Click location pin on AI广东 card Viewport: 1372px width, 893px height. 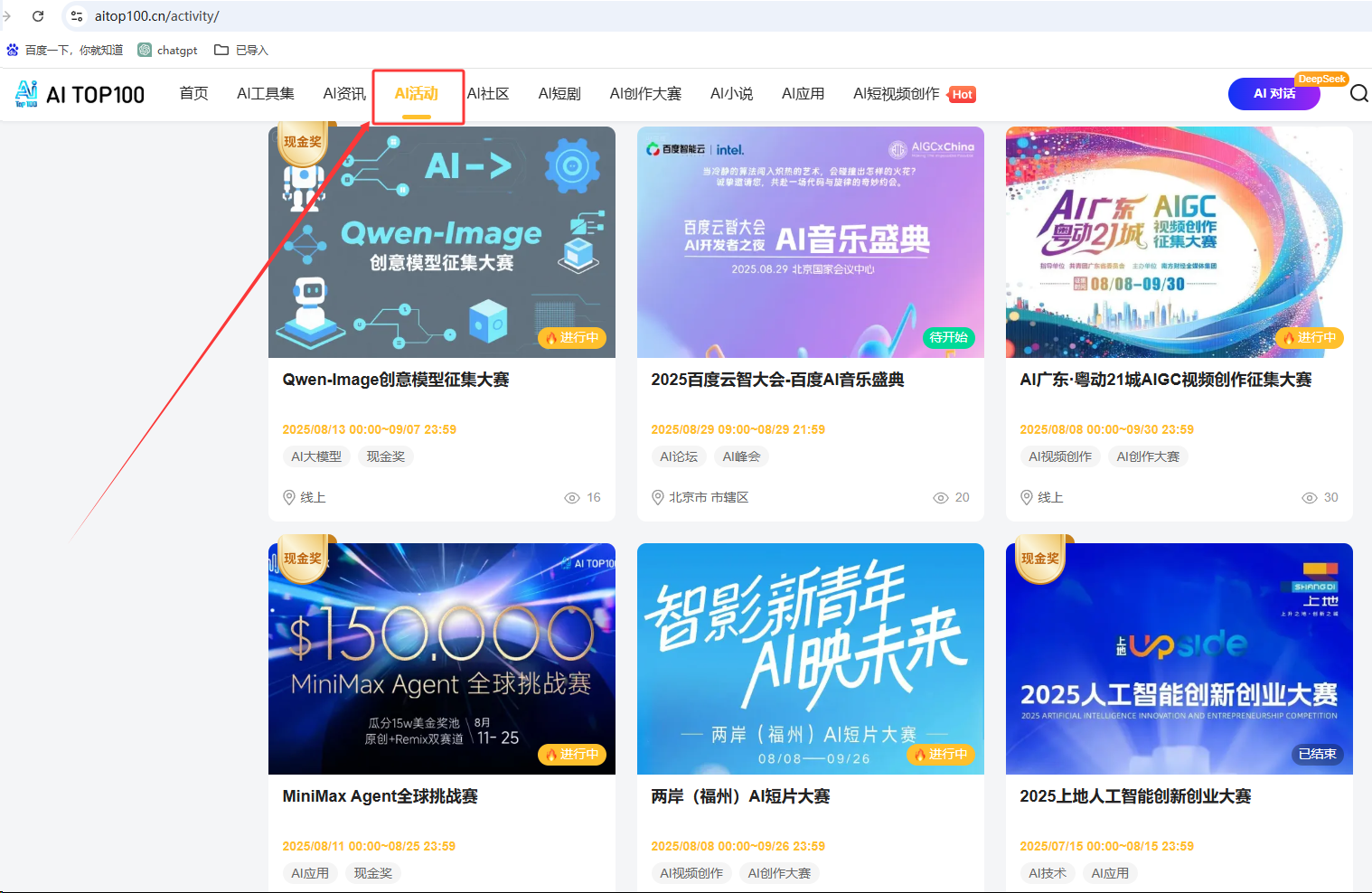point(1027,497)
